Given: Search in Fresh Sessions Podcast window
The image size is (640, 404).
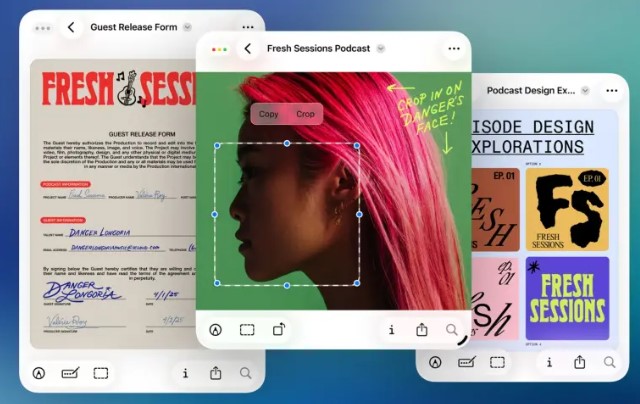Looking at the screenshot, I should point(452,329).
